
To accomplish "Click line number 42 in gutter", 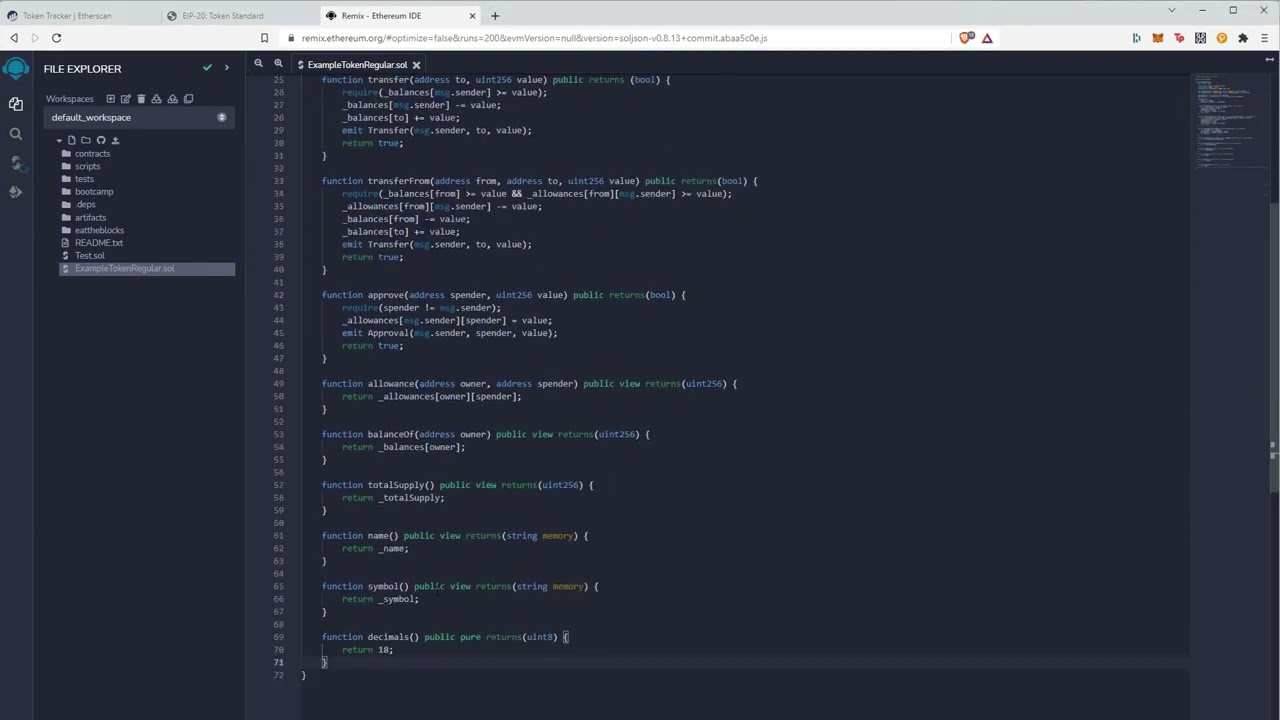I will [278, 295].
